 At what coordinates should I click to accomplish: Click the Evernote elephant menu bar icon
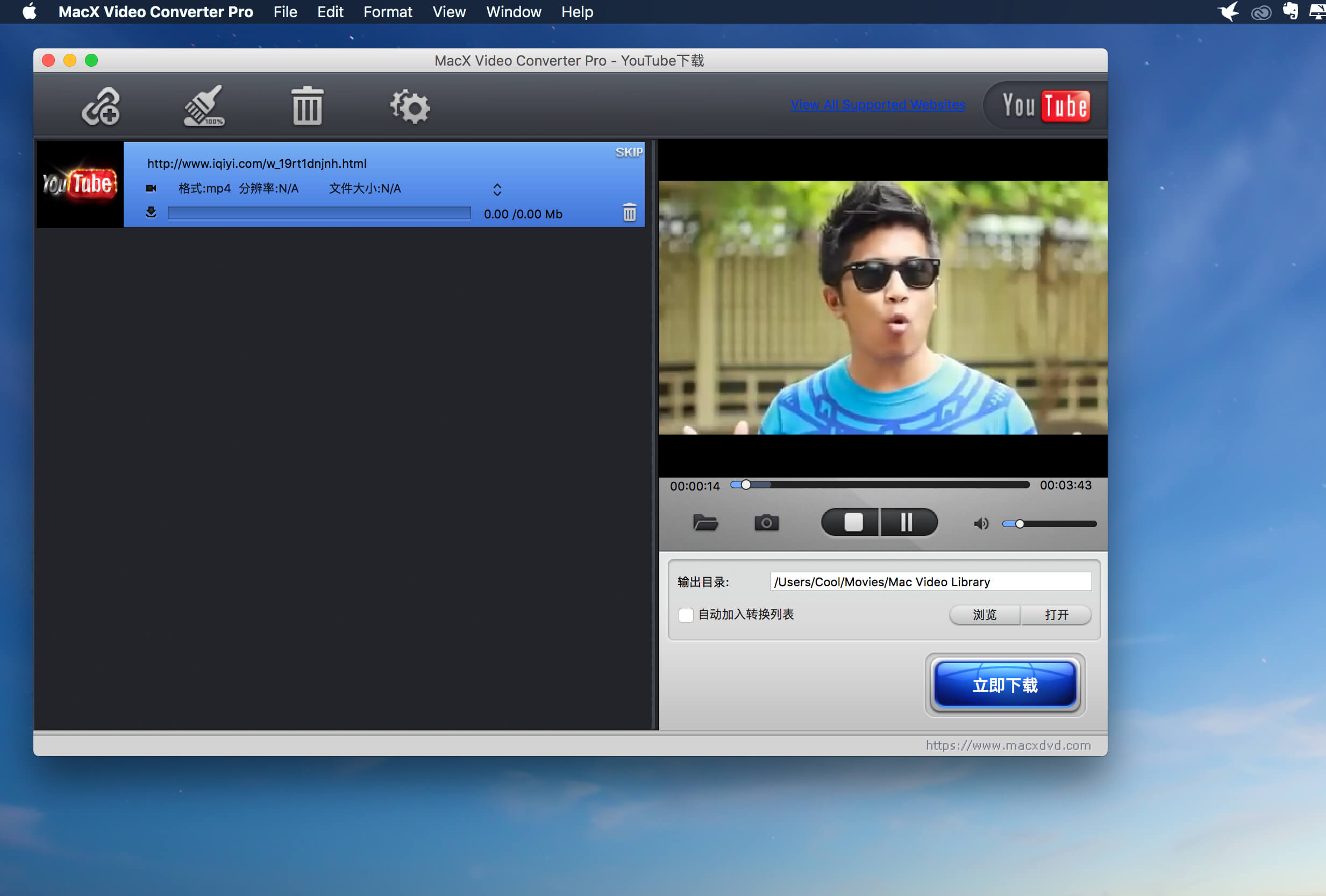[1290, 11]
